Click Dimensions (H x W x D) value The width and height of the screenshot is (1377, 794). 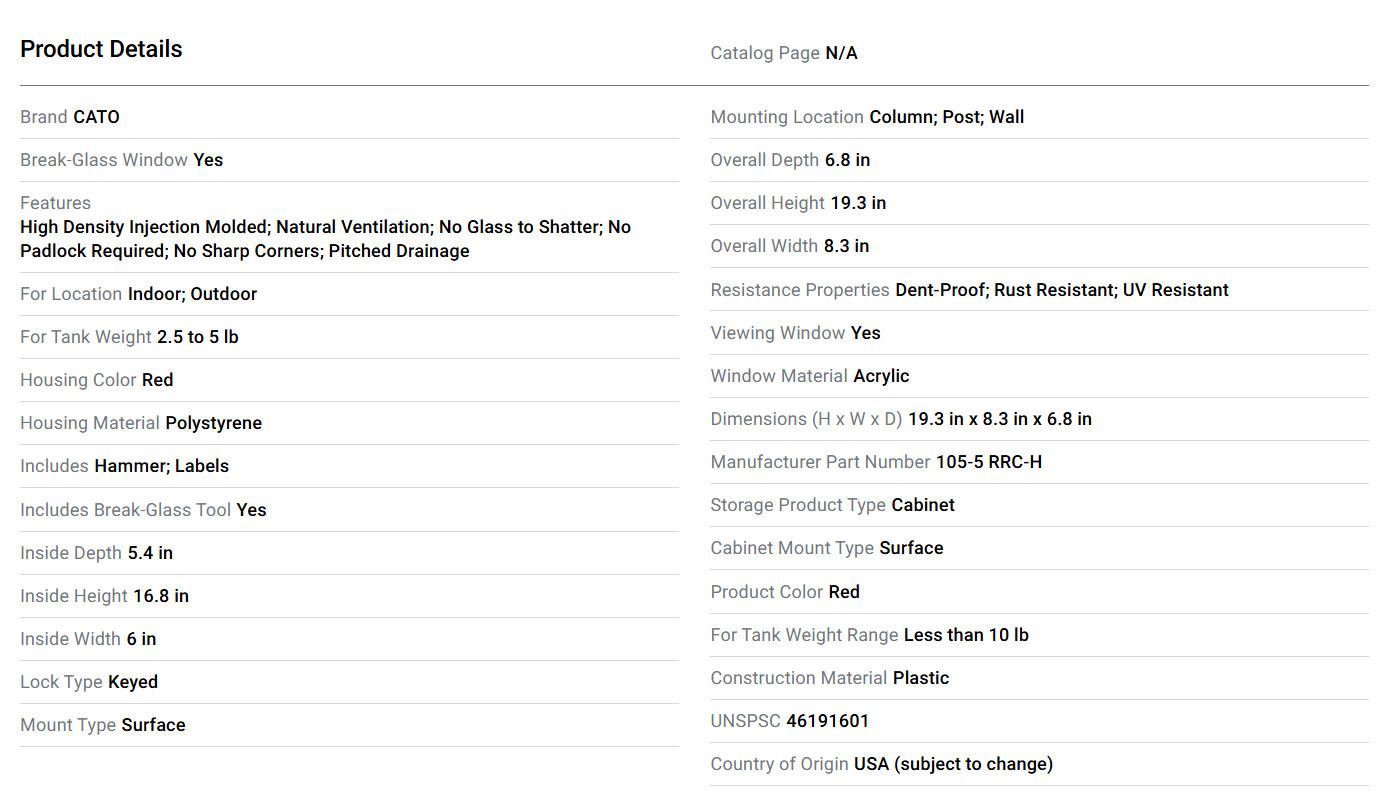[1000, 419]
